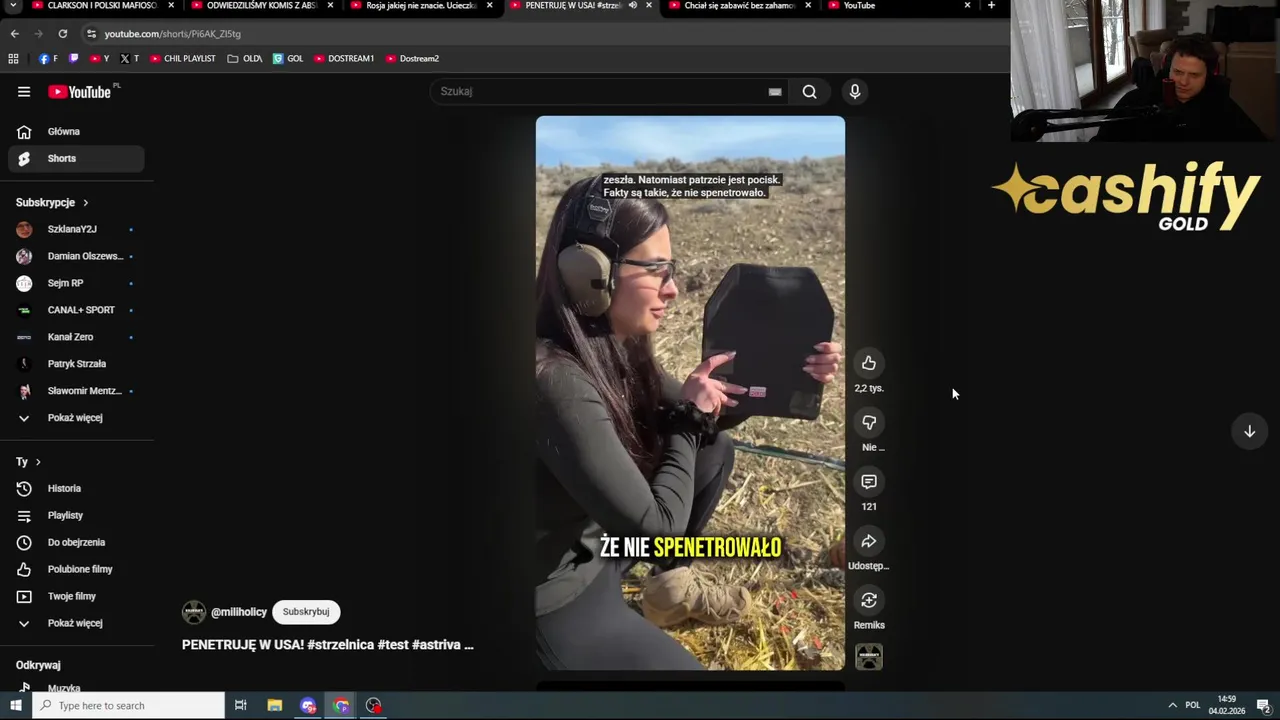Image resolution: width=1280 pixels, height=720 pixels.
Task: Open the sound source thumbnail below Remiks
Action: point(869,657)
